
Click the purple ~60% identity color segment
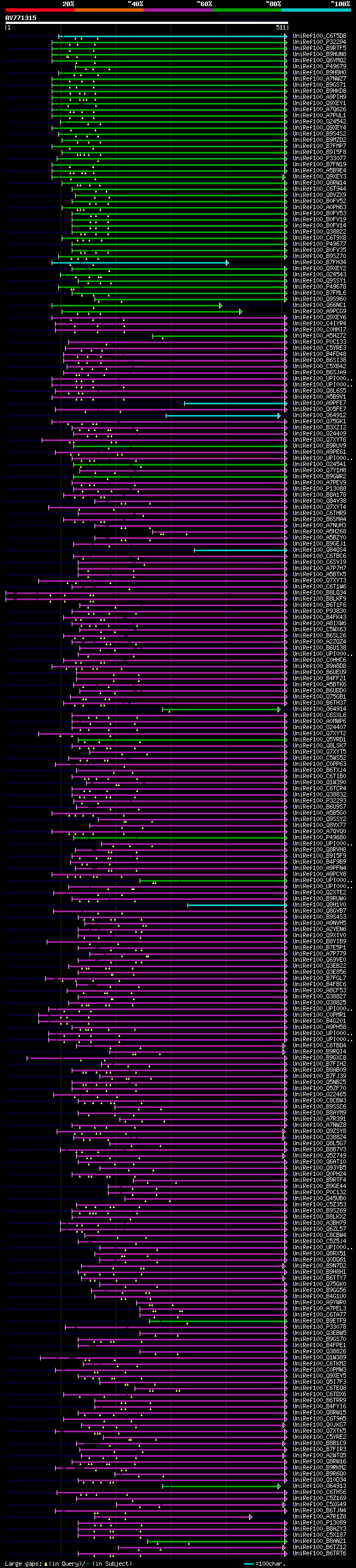tap(179, 10)
